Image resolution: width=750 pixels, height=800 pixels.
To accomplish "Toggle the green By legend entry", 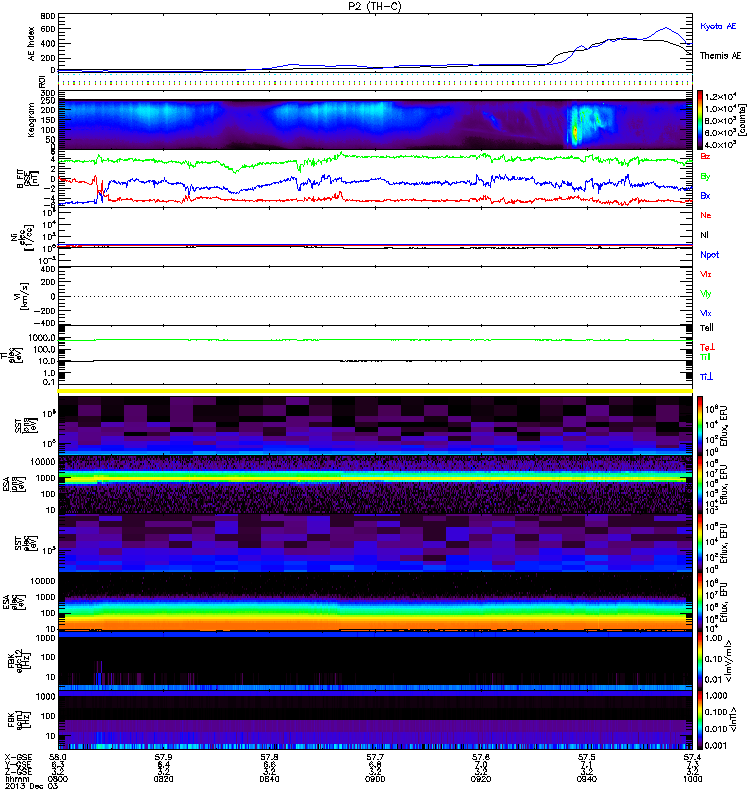I will coord(705,177).
